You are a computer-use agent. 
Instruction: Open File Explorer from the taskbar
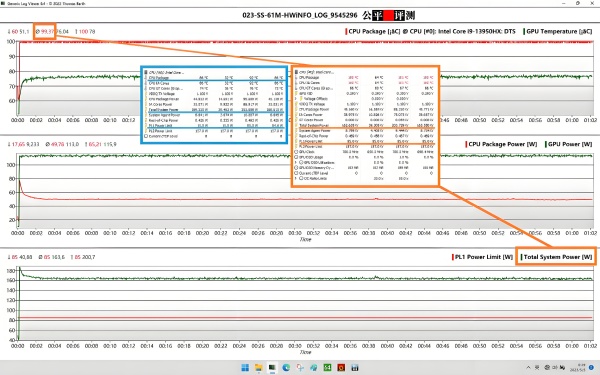259,368
